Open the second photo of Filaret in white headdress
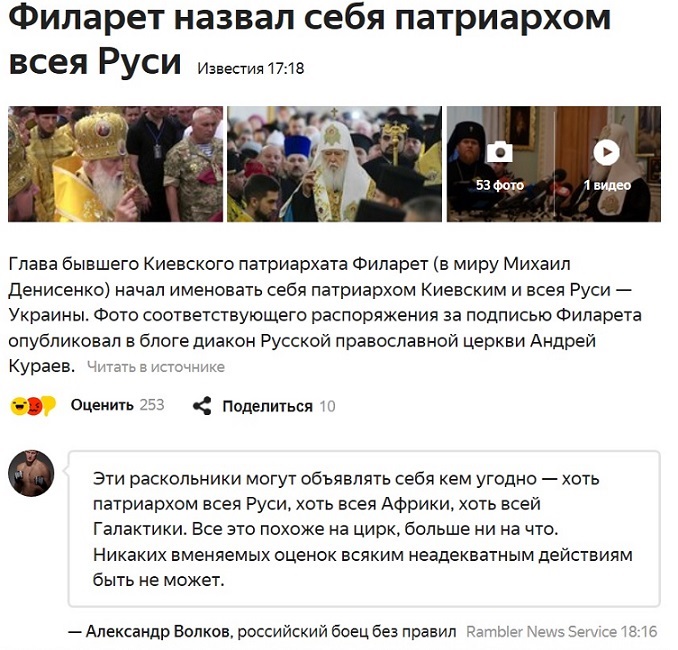This screenshot has height=650, width=678. coord(334,164)
